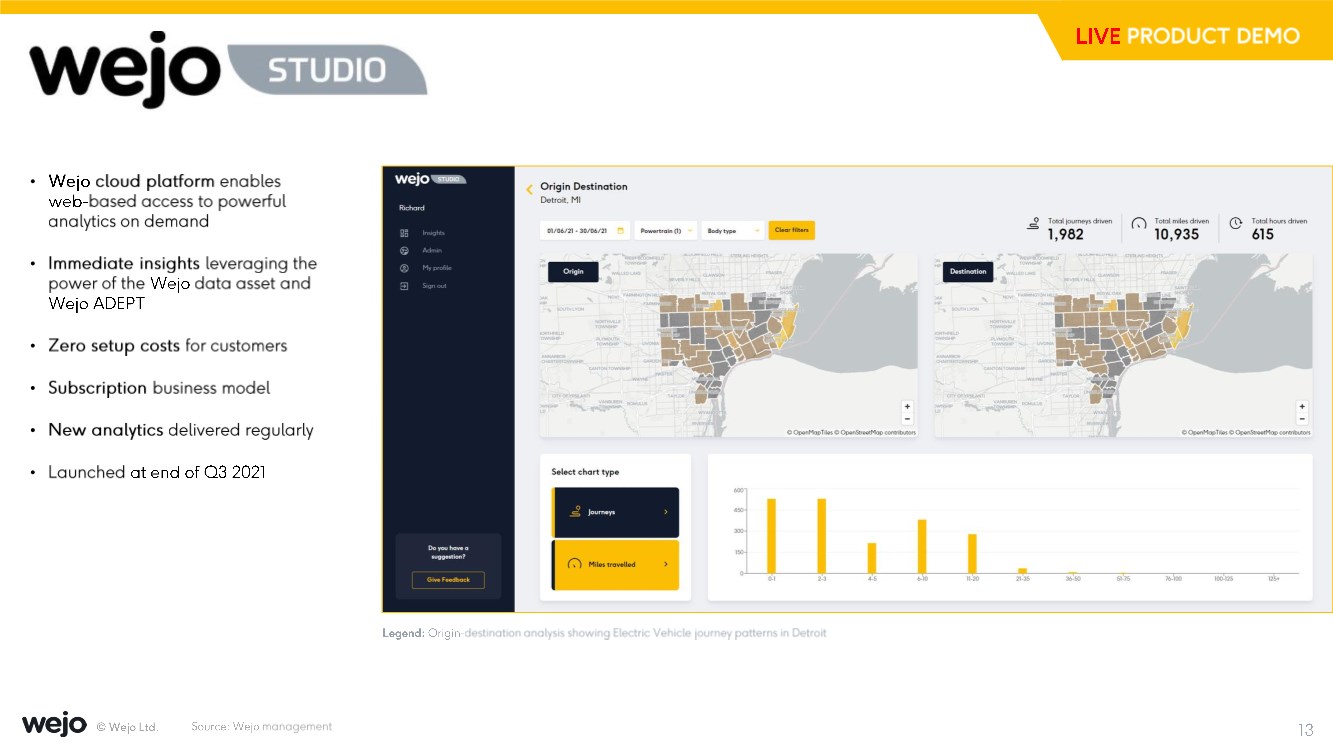Click the large wejo Studio slide logo

(x=228, y=70)
